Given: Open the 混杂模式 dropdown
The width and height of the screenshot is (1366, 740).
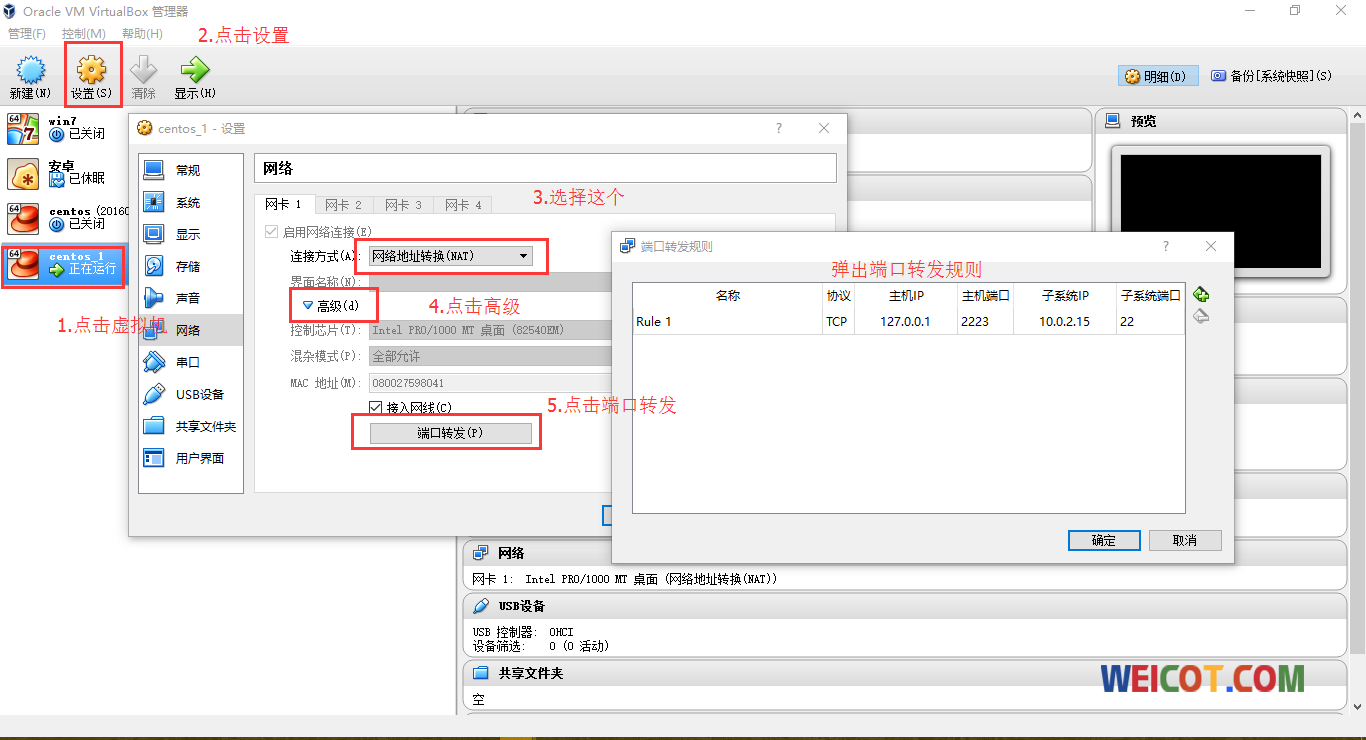Looking at the screenshot, I should (x=490, y=356).
